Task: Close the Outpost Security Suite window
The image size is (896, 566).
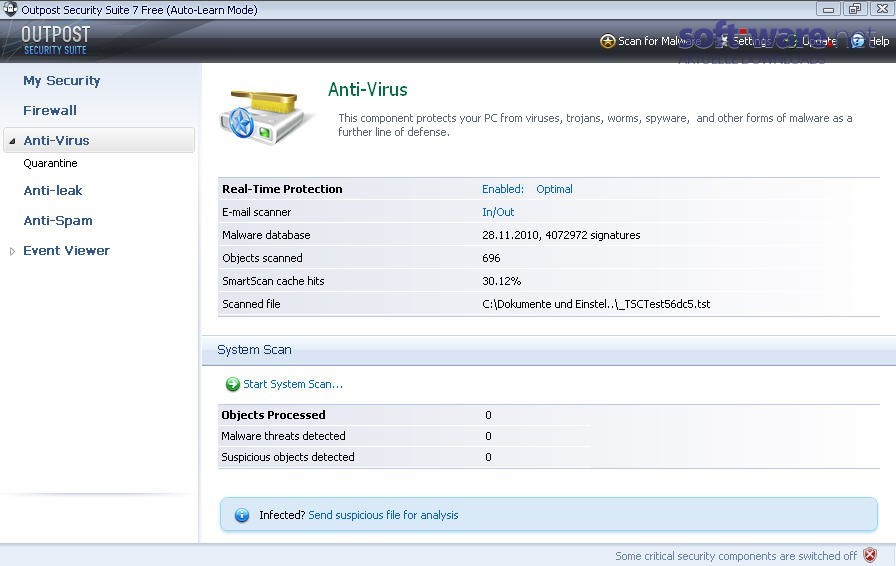Action: point(882,9)
